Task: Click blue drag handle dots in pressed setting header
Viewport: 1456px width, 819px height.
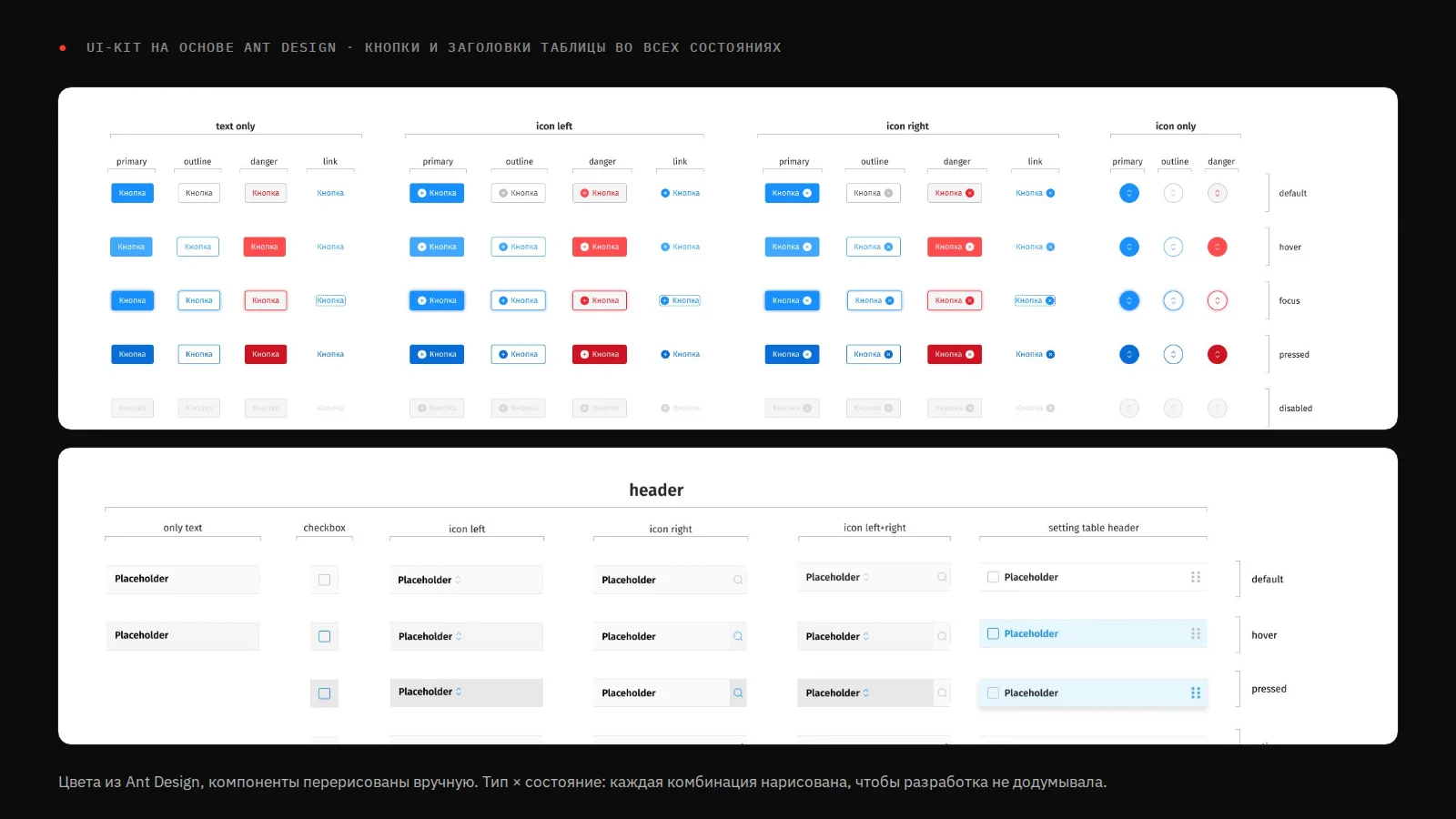Action: pyautogui.click(x=1196, y=693)
